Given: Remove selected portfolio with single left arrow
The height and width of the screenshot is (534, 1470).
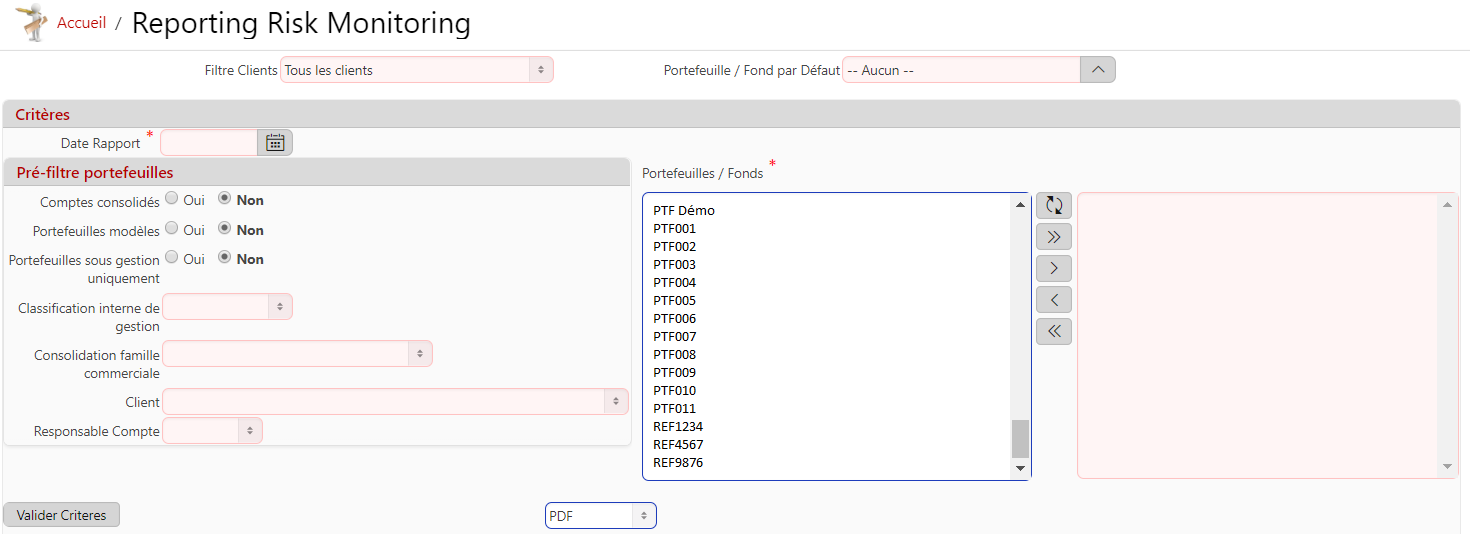Looking at the screenshot, I should tap(1053, 299).
